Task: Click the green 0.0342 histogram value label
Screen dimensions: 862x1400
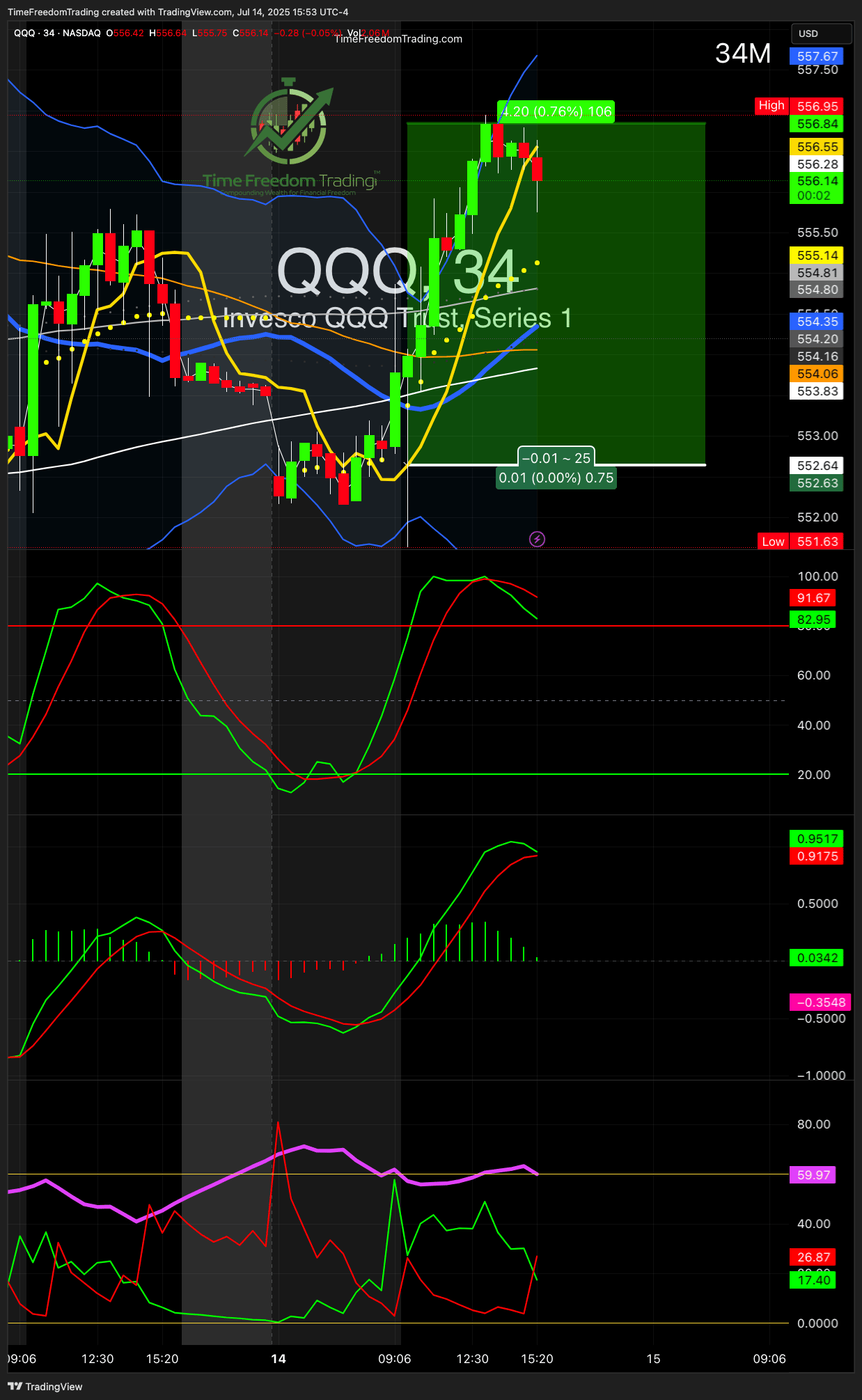Action: (817, 958)
